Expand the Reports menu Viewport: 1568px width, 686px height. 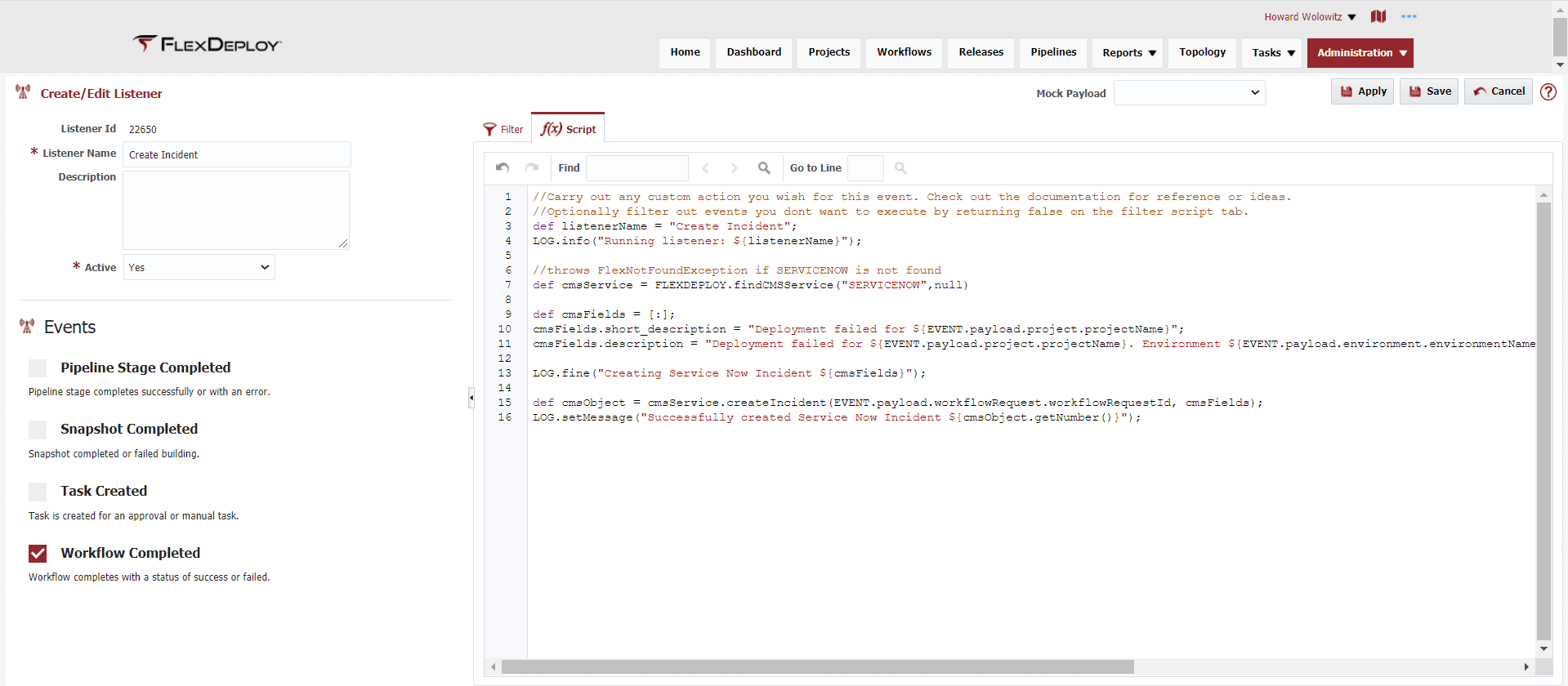(x=1128, y=52)
